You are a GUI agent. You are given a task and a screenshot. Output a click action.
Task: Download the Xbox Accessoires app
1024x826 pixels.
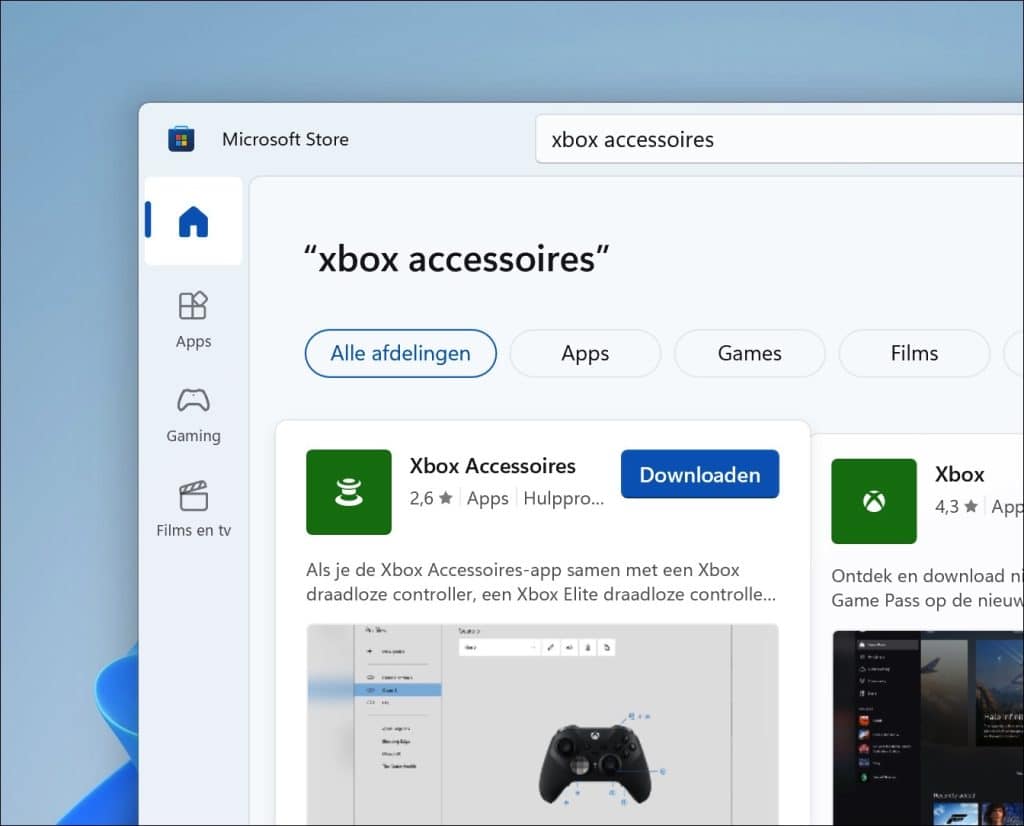(x=700, y=474)
